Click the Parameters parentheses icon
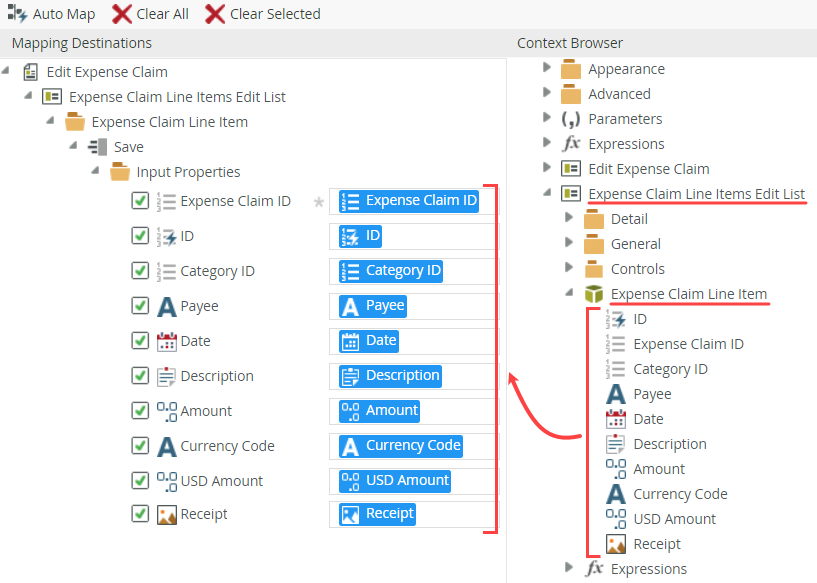 pyautogui.click(x=571, y=119)
